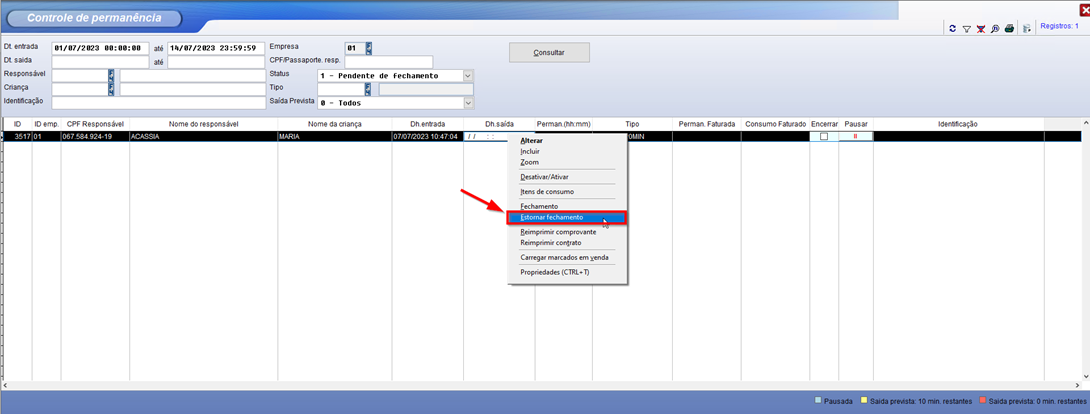Click the magnifier search icon
This screenshot has height=414, width=1090.
995,28
